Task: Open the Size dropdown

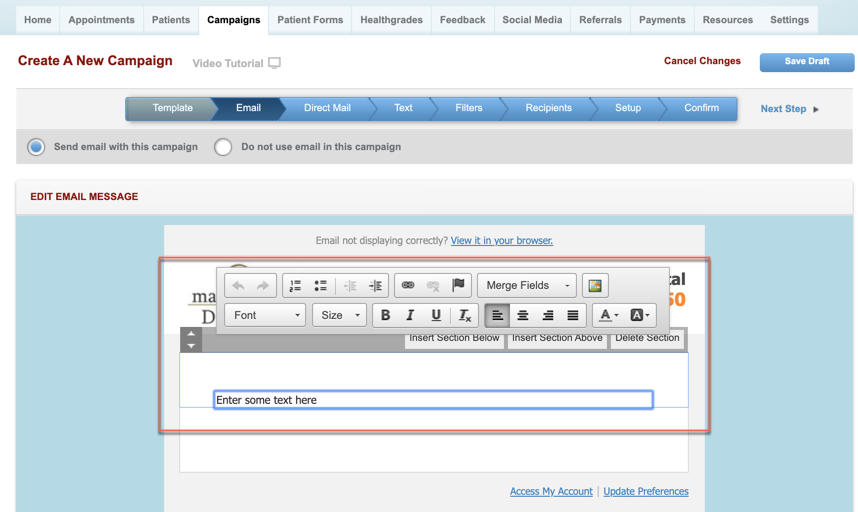Action: click(340, 316)
